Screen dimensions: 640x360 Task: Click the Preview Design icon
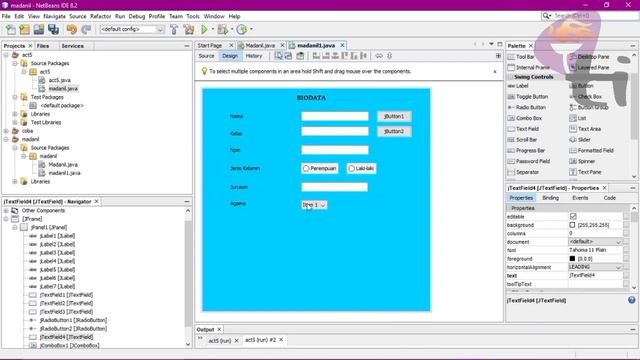coord(300,56)
